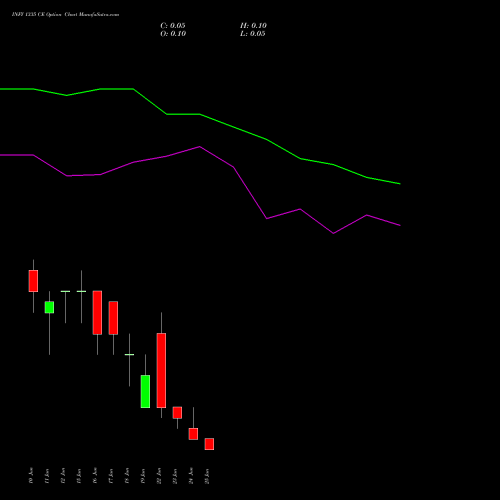Select the red candle at 16 Jan
Screen dimensions: 500x500
pyautogui.click(x=97, y=313)
